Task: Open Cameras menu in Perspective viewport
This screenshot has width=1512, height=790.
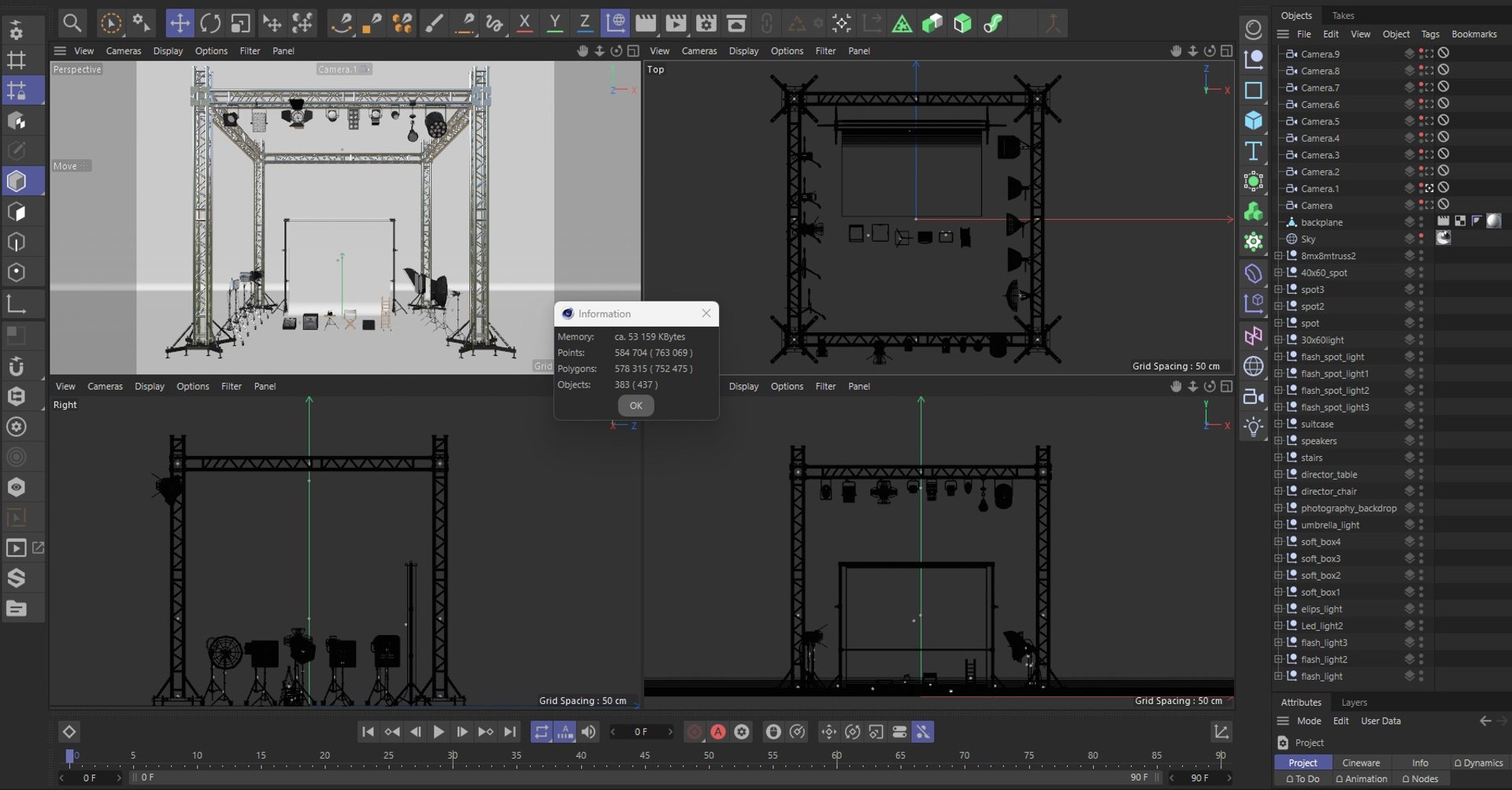Action: point(124,50)
